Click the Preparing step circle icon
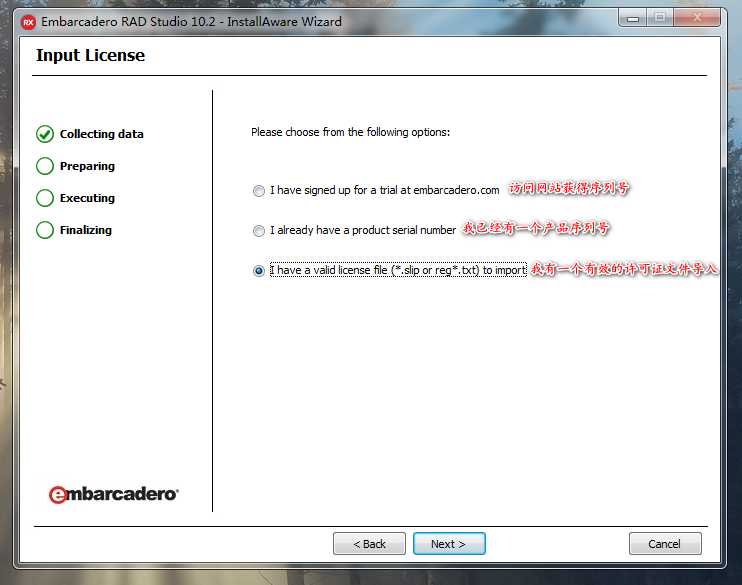The image size is (742, 585). click(x=45, y=166)
